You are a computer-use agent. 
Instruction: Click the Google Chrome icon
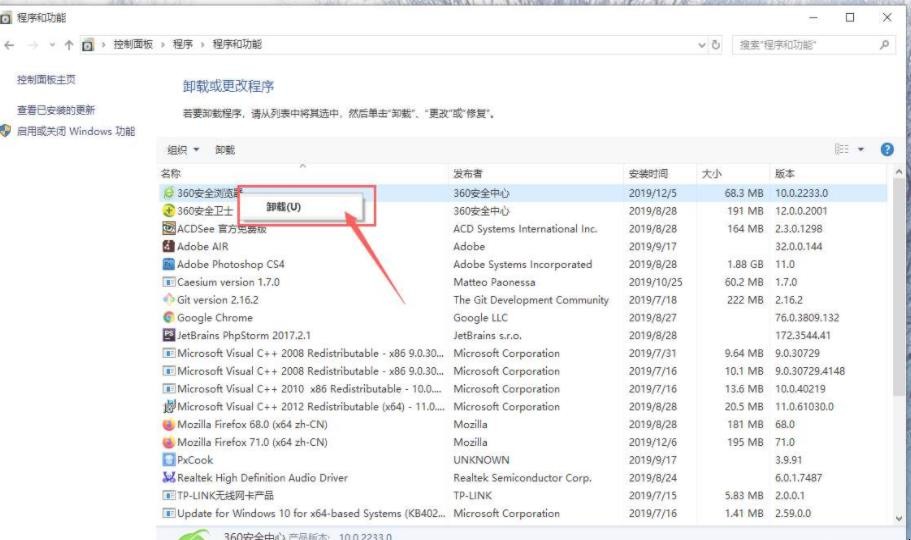(168, 317)
